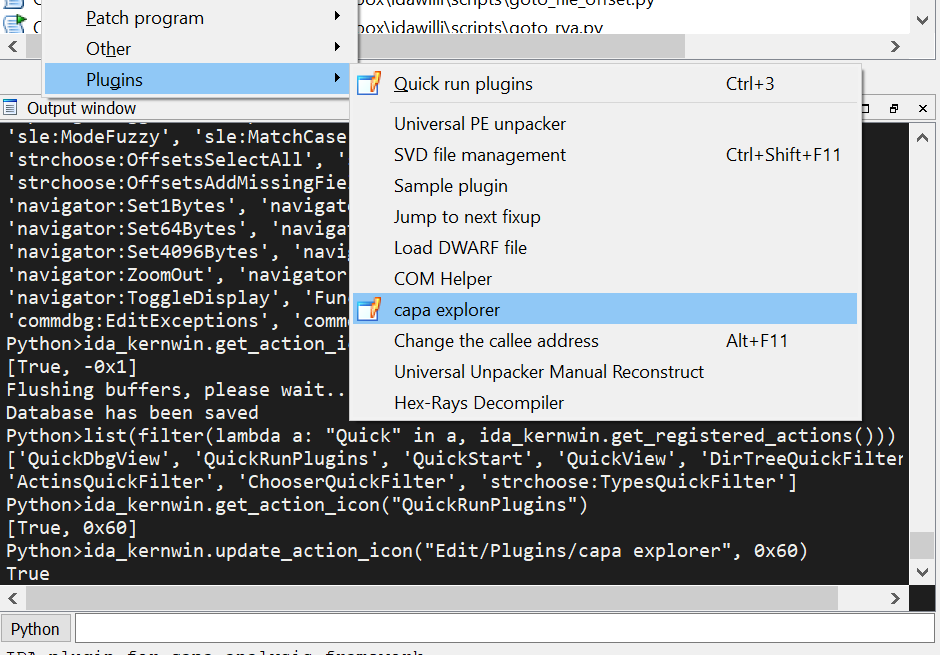Screen dimensions: 940x655
Task: Expand the Plugins submenu arrow
Action: tap(335, 78)
